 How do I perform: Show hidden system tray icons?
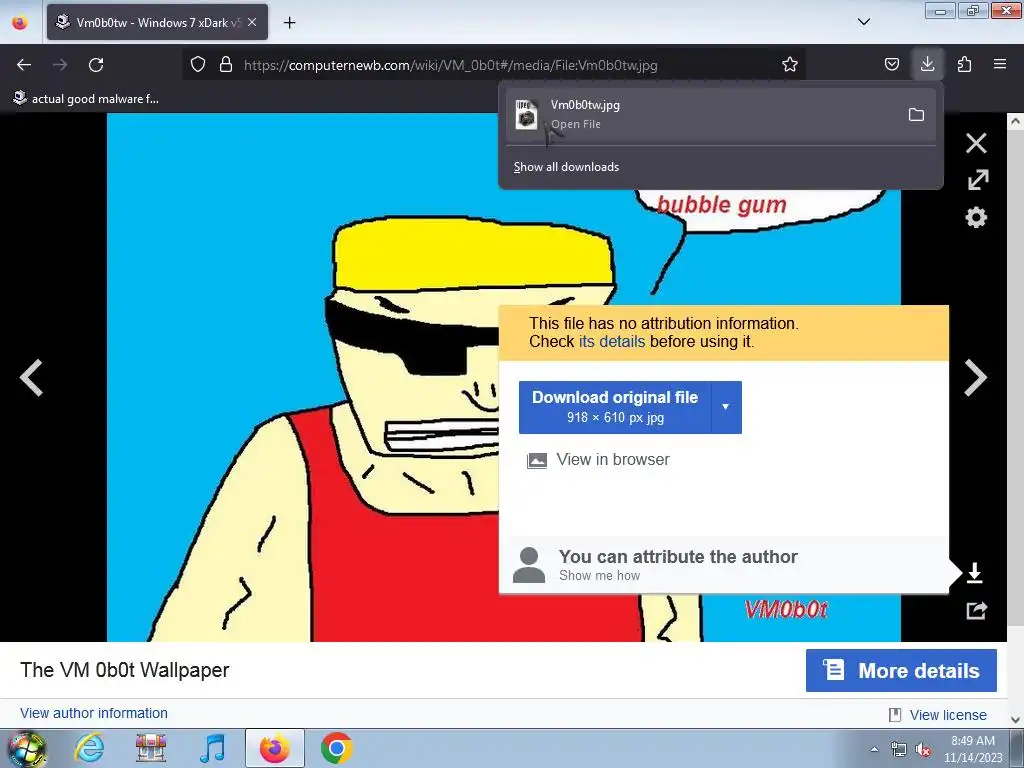point(874,749)
